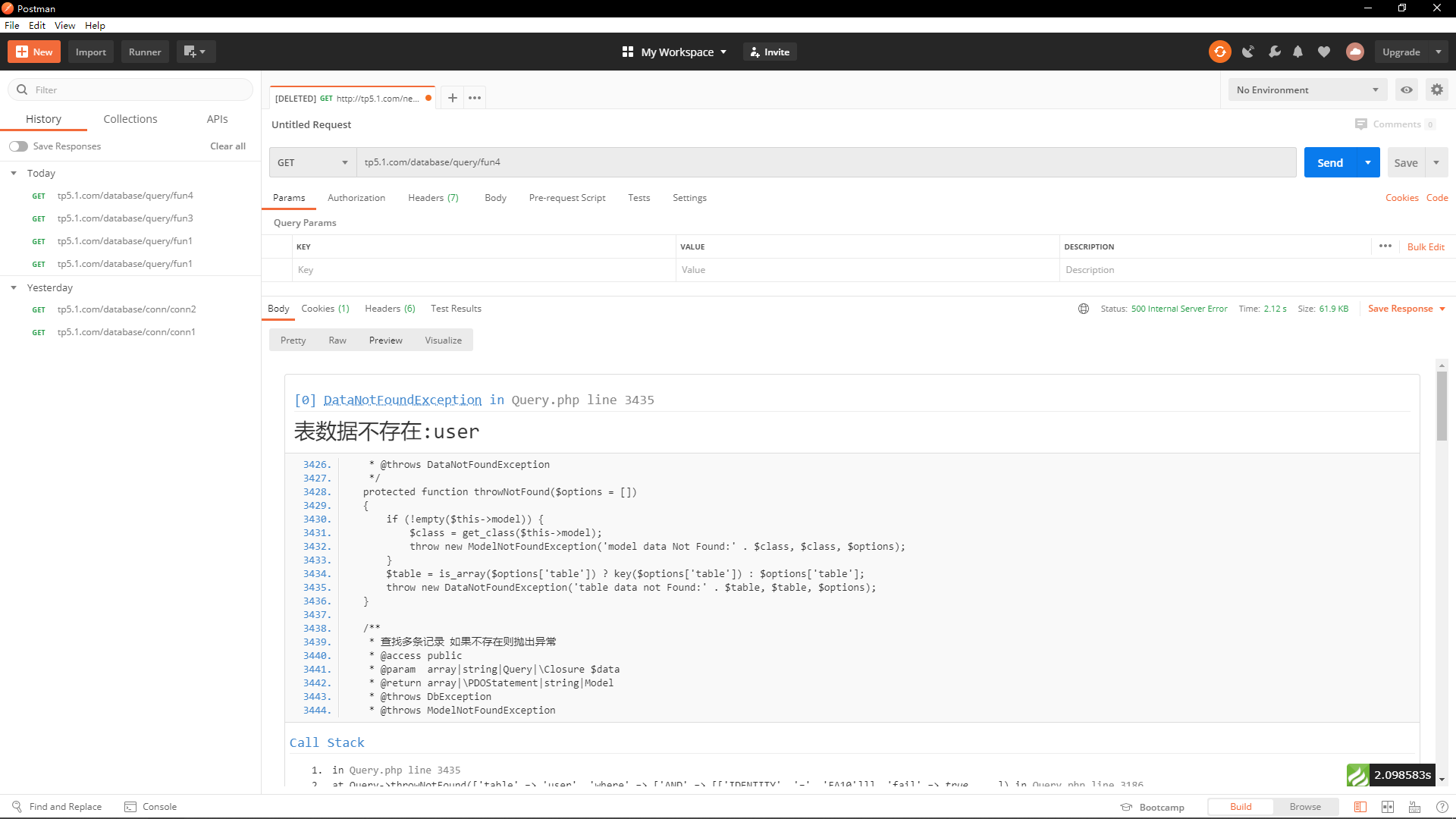Switch to Browse mode
Screen dimensions: 1456x819
1305,807
